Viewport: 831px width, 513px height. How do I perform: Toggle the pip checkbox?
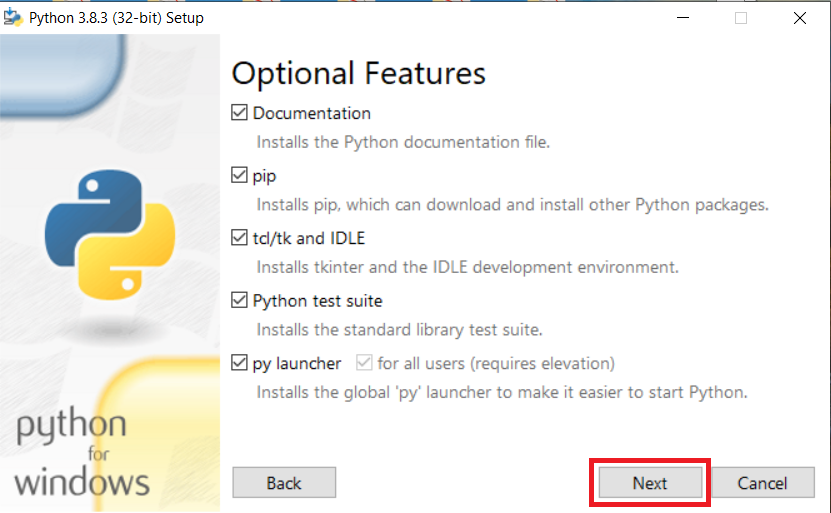[x=239, y=175]
